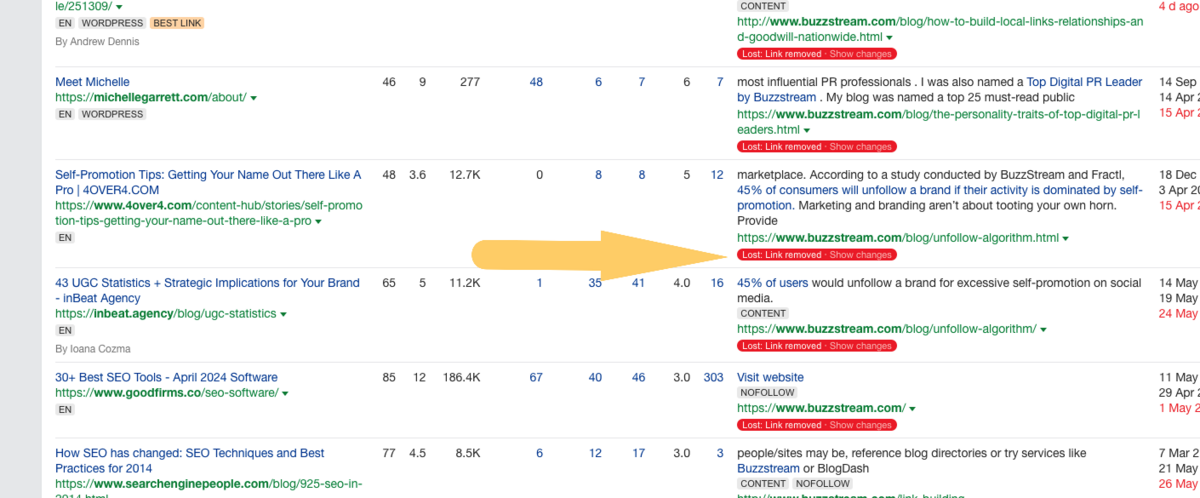Click blue 12 in Self-Promotion Tips row

[717, 175]
